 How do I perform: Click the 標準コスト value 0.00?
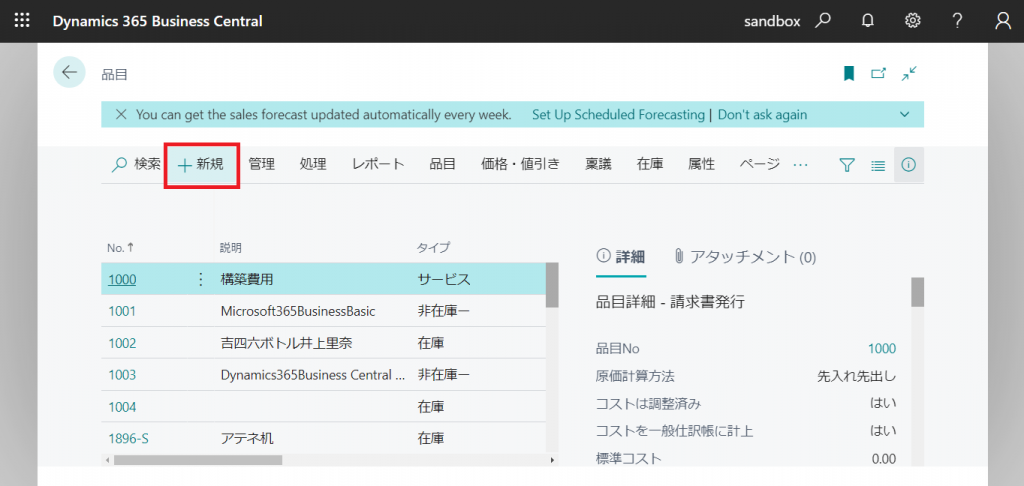884,459
